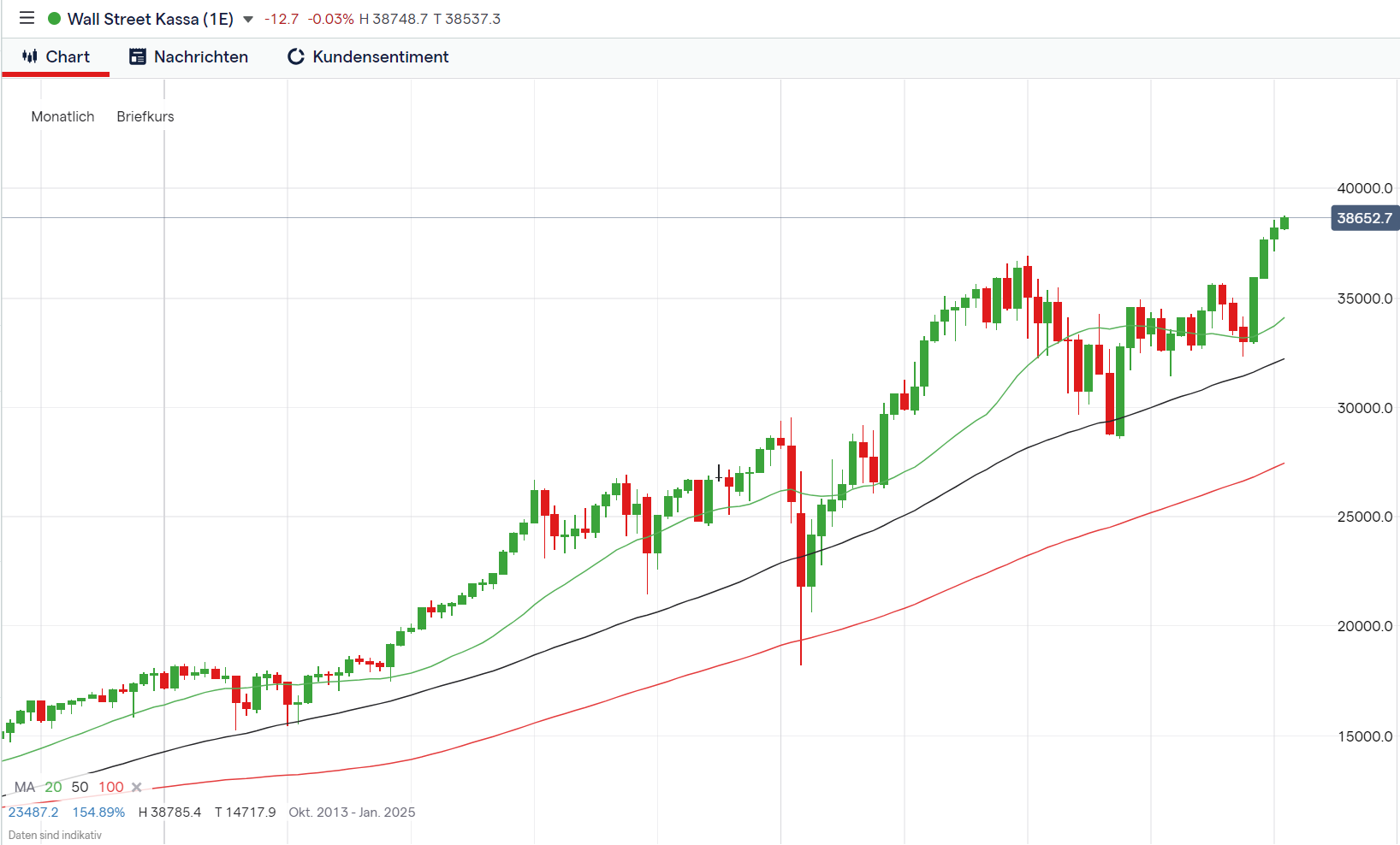Select the MA indicator label
Screen dimensions: 1400x845
tap(25, 787)
